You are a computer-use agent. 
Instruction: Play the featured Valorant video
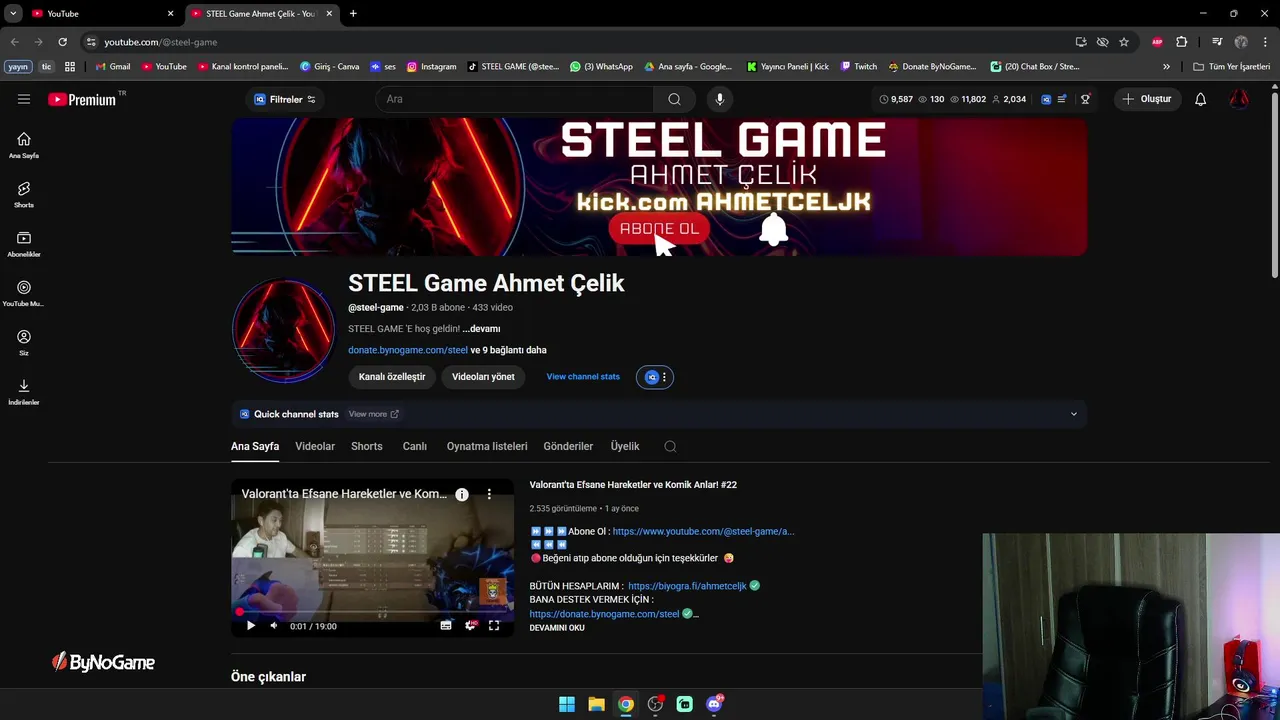(250, 626)
